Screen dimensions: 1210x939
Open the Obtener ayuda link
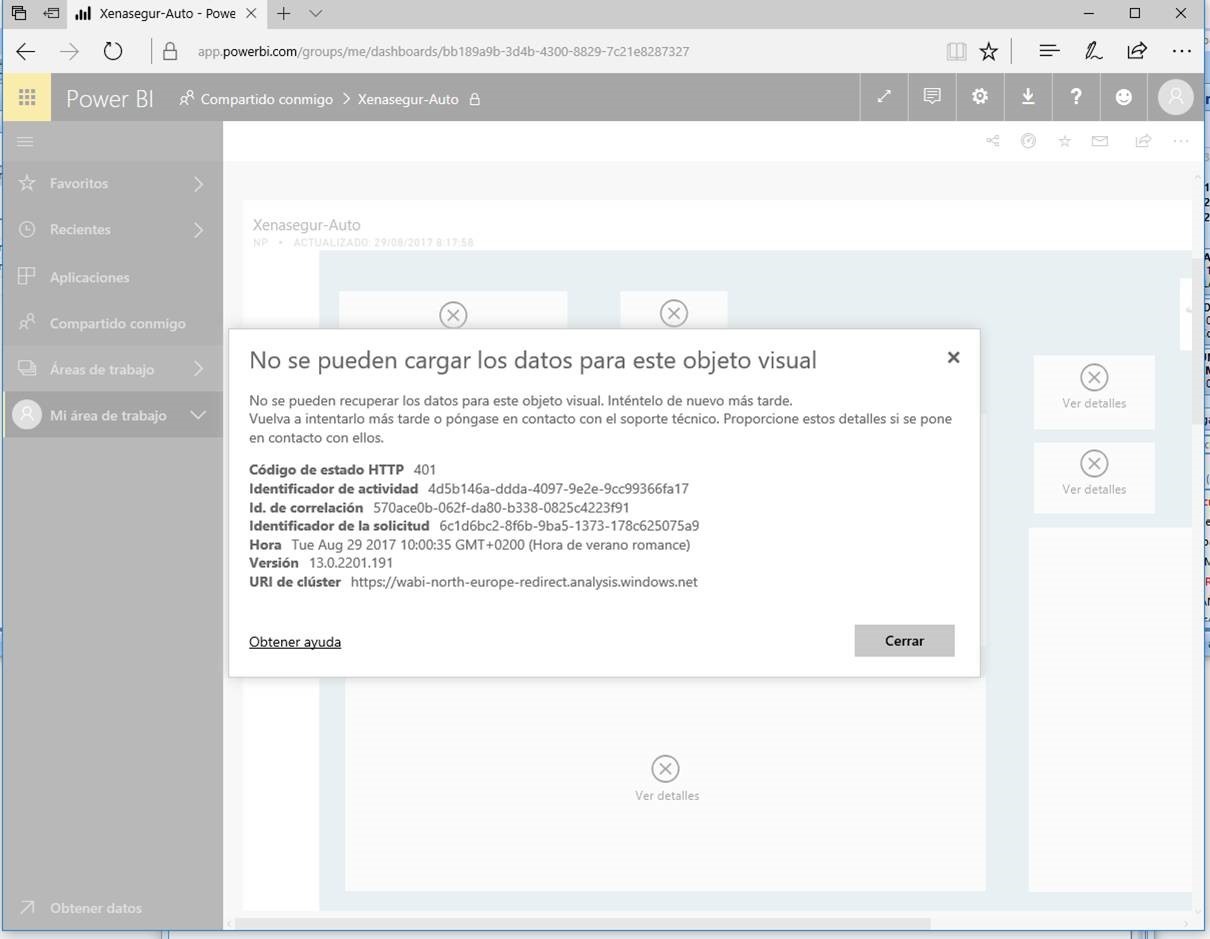click(295, 642)
